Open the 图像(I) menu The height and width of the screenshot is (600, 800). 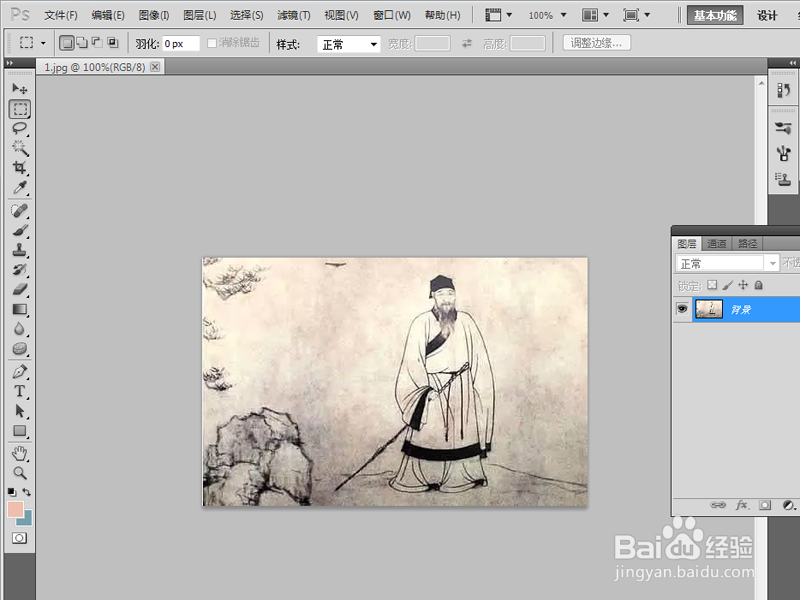(x=154, y=15)
